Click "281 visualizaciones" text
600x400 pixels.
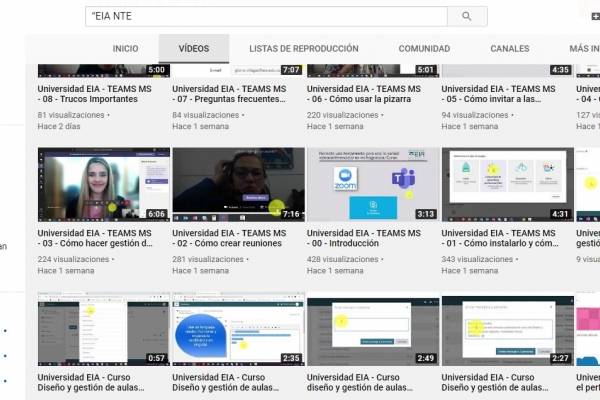point(208,259)
